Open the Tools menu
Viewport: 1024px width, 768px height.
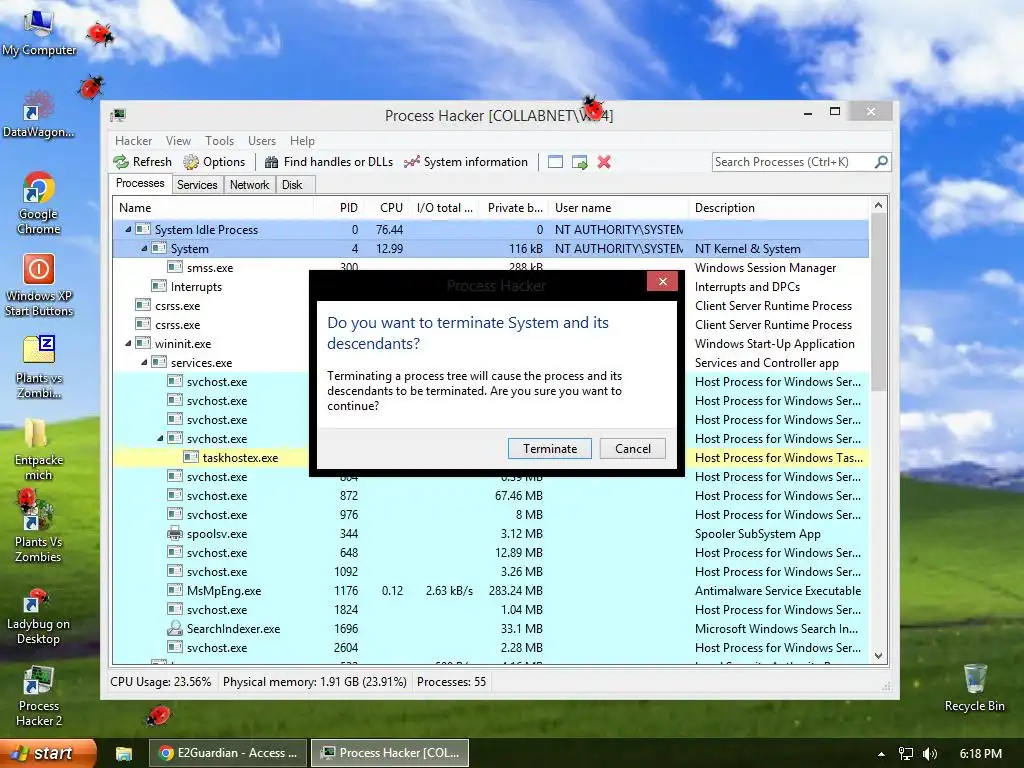pos(219,140)
